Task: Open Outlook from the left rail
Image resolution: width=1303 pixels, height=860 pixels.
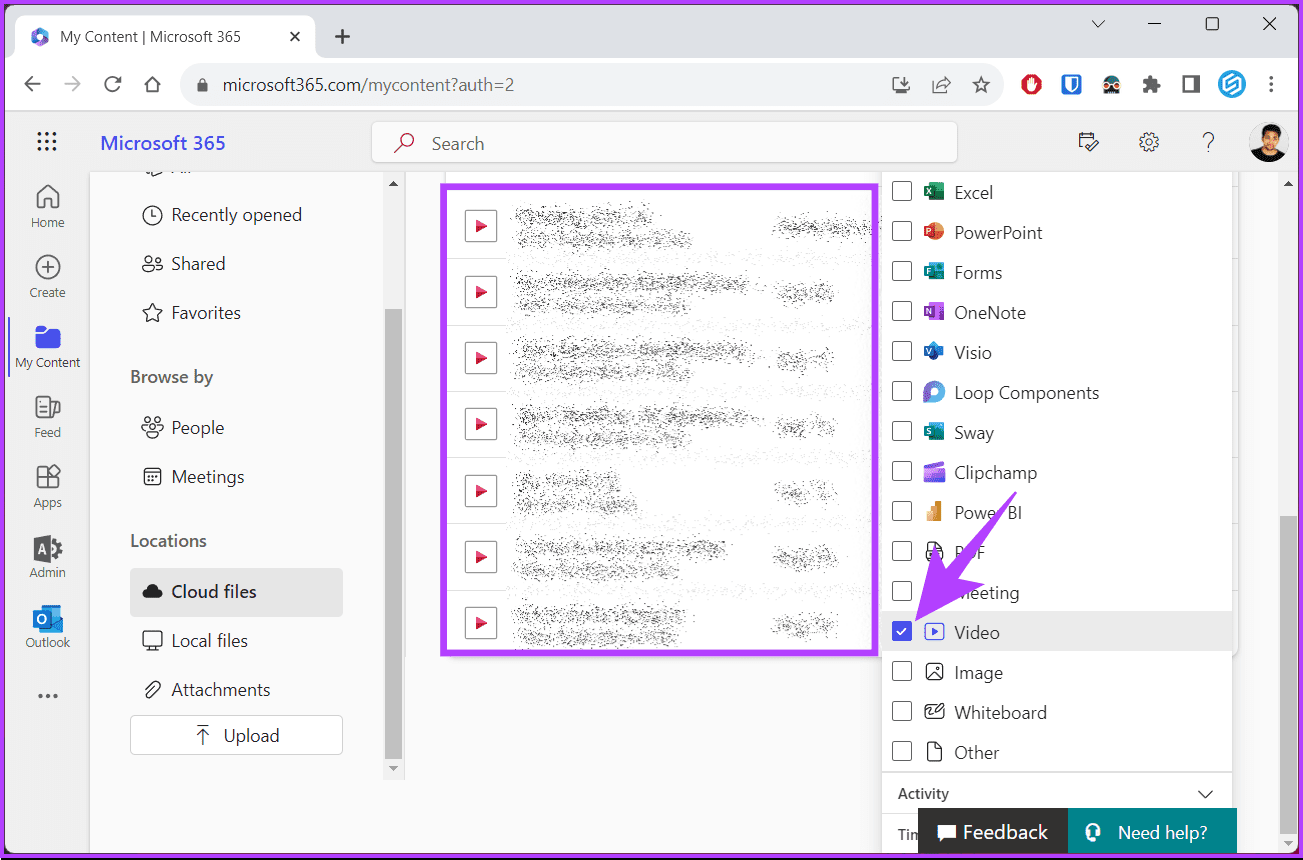Action: pos(47,627)
